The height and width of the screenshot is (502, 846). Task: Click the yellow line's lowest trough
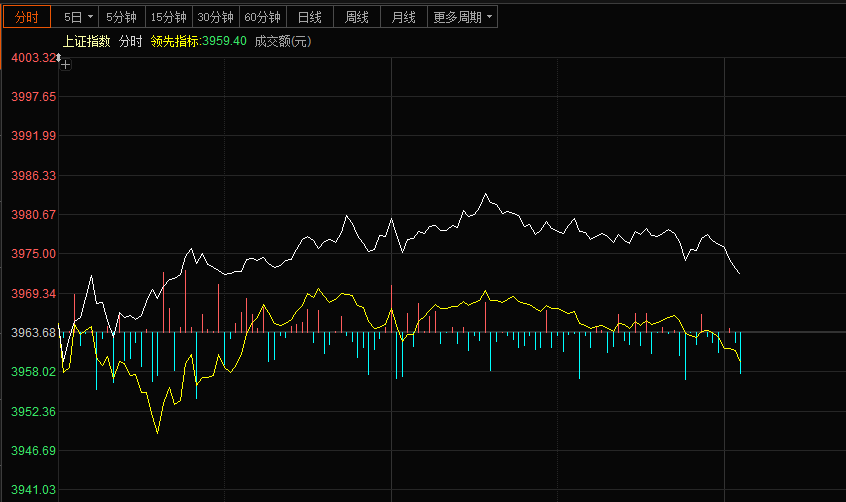pyautogui.click(x=157, y=433)
